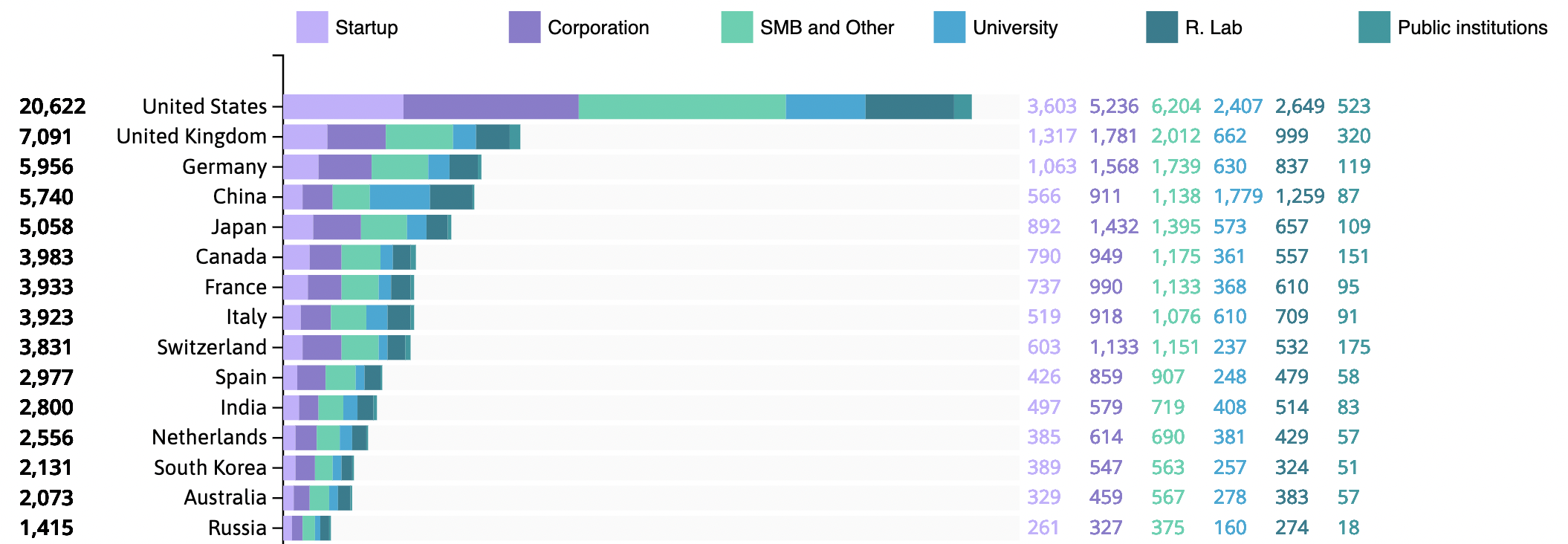This screenshot has width=1568, height=544.
Task: Click the Corporation legend color swatch
Action: (x=524, y=27)
